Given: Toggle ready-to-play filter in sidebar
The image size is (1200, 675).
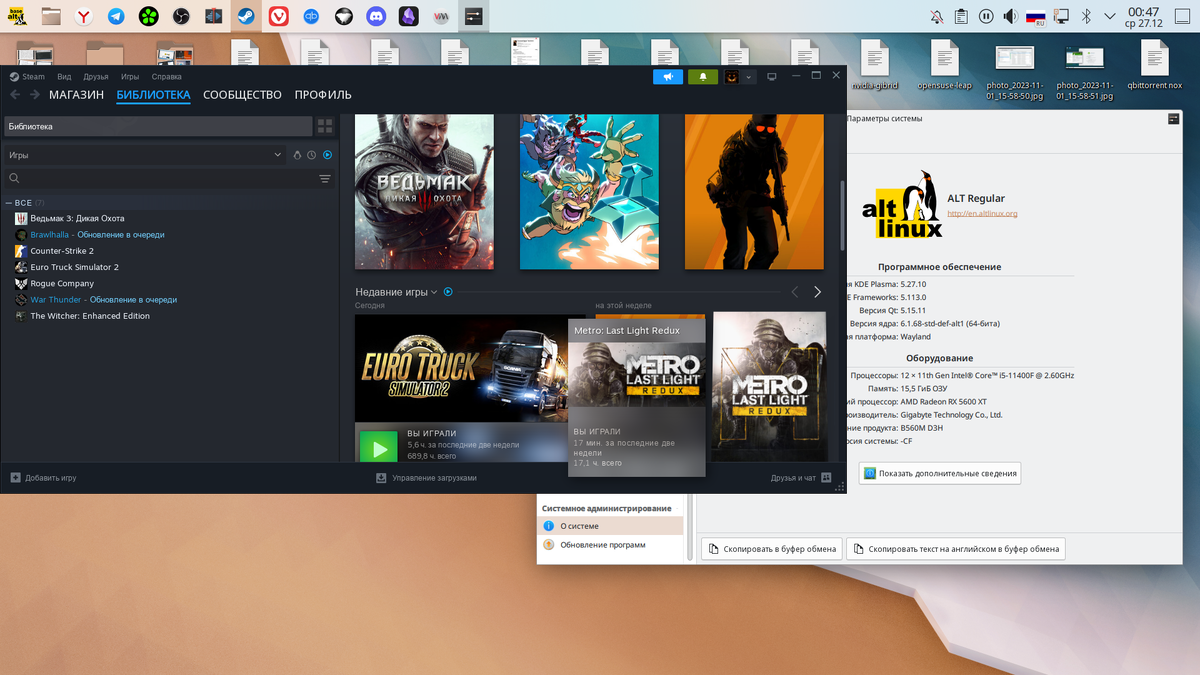Looking at the screenshot, I should pos(327,155).
